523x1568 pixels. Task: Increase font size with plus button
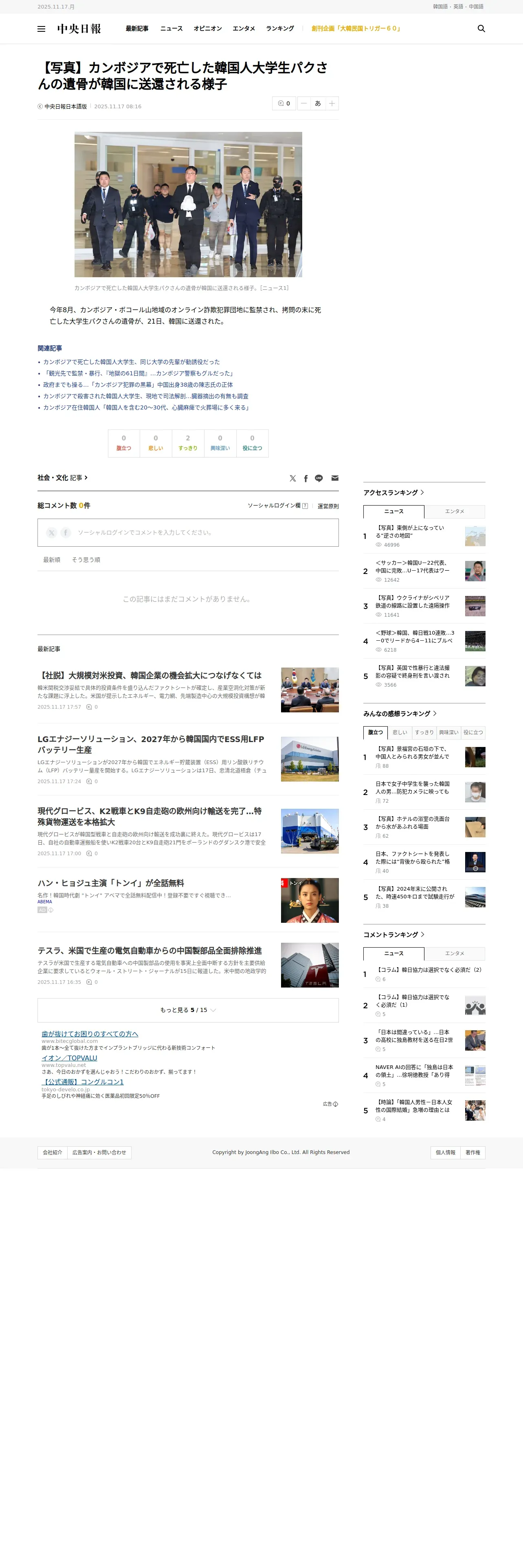(x=332, y=103)
